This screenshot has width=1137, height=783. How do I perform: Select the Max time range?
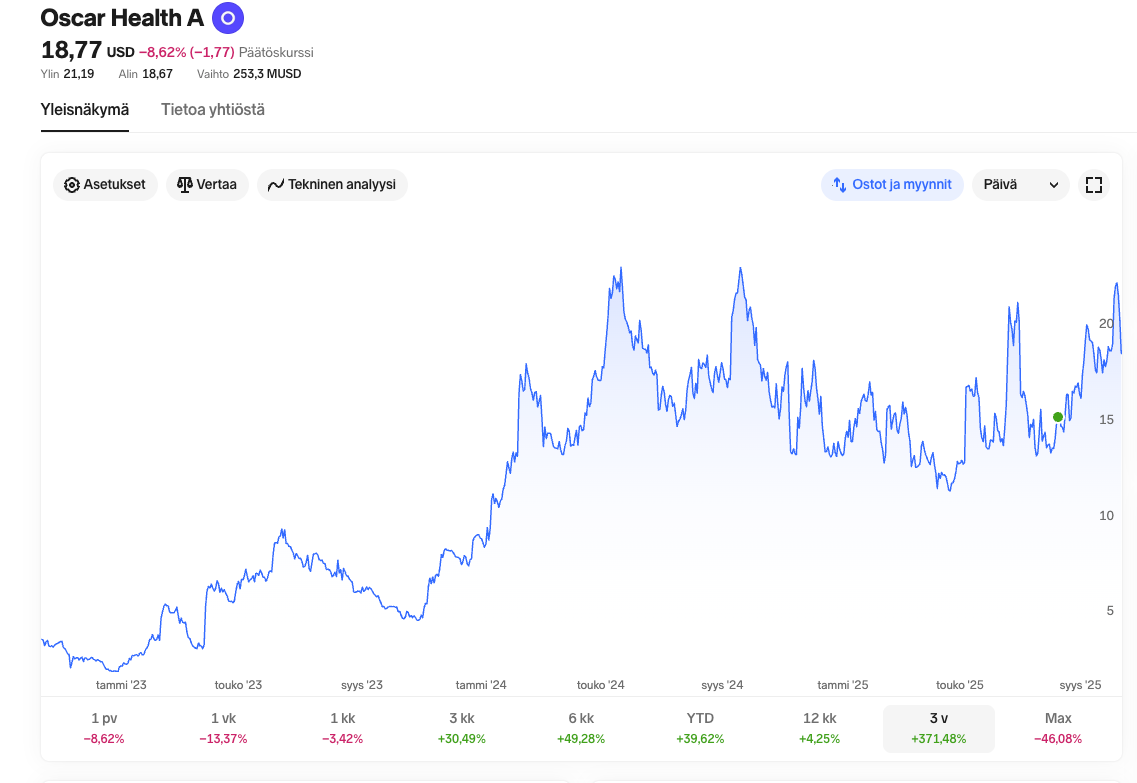[1058, 728]
